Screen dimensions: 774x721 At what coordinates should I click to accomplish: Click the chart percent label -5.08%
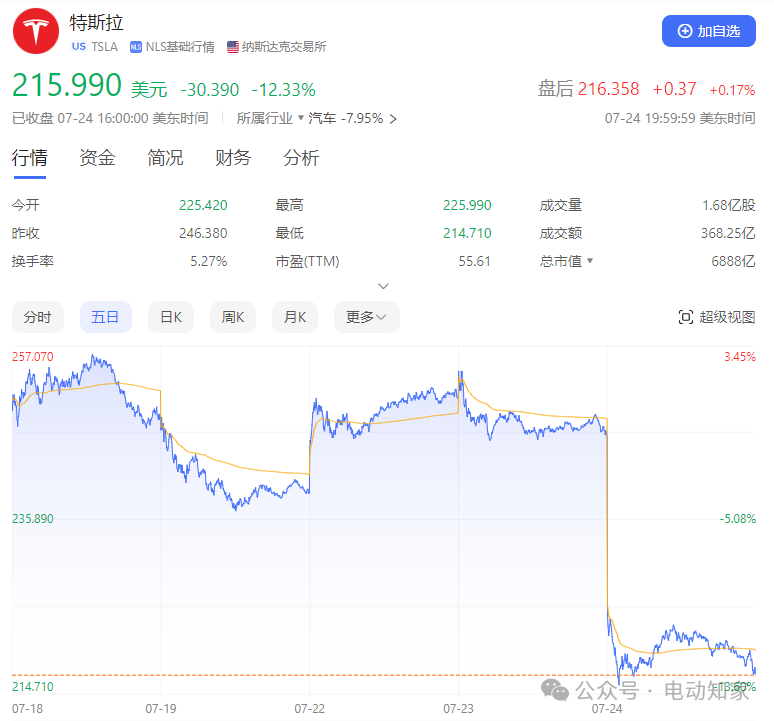click(x=737, y=519)
